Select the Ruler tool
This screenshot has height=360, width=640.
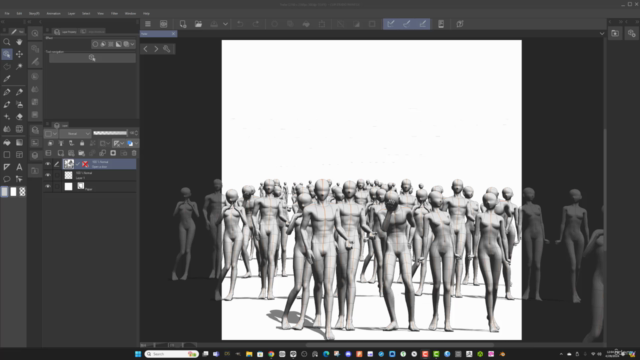pyautogui.click(x=7, y=167)
